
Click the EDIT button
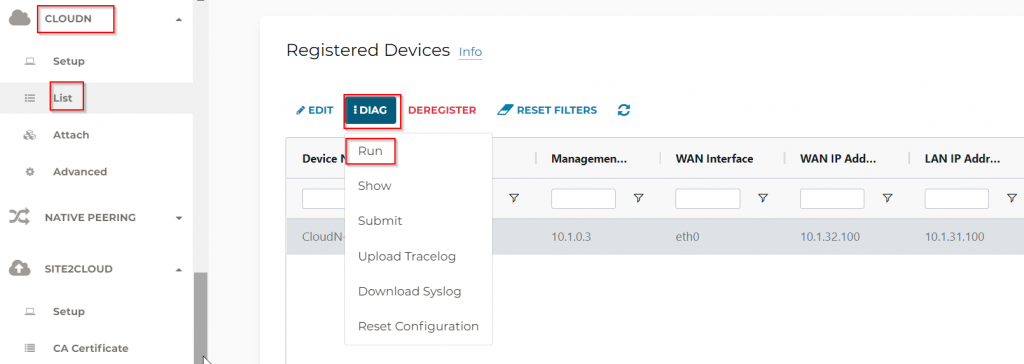tap(315, 110)
